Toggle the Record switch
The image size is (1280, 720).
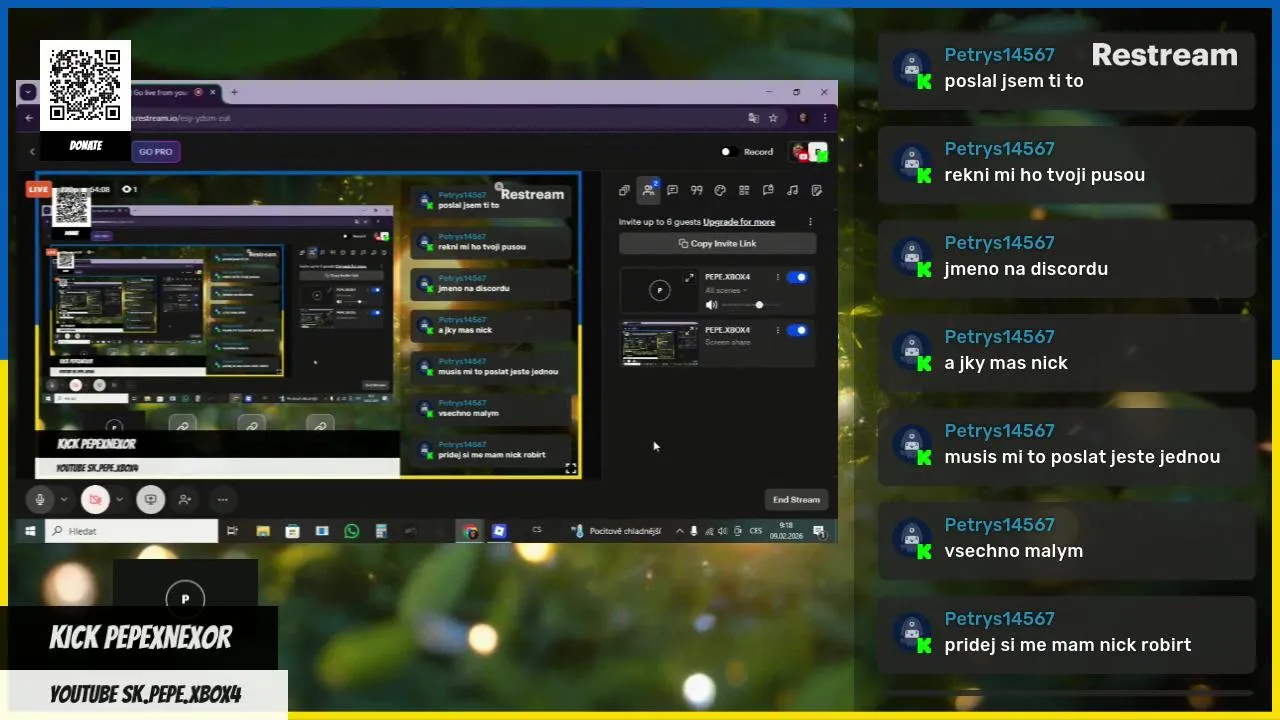[730, 152]
